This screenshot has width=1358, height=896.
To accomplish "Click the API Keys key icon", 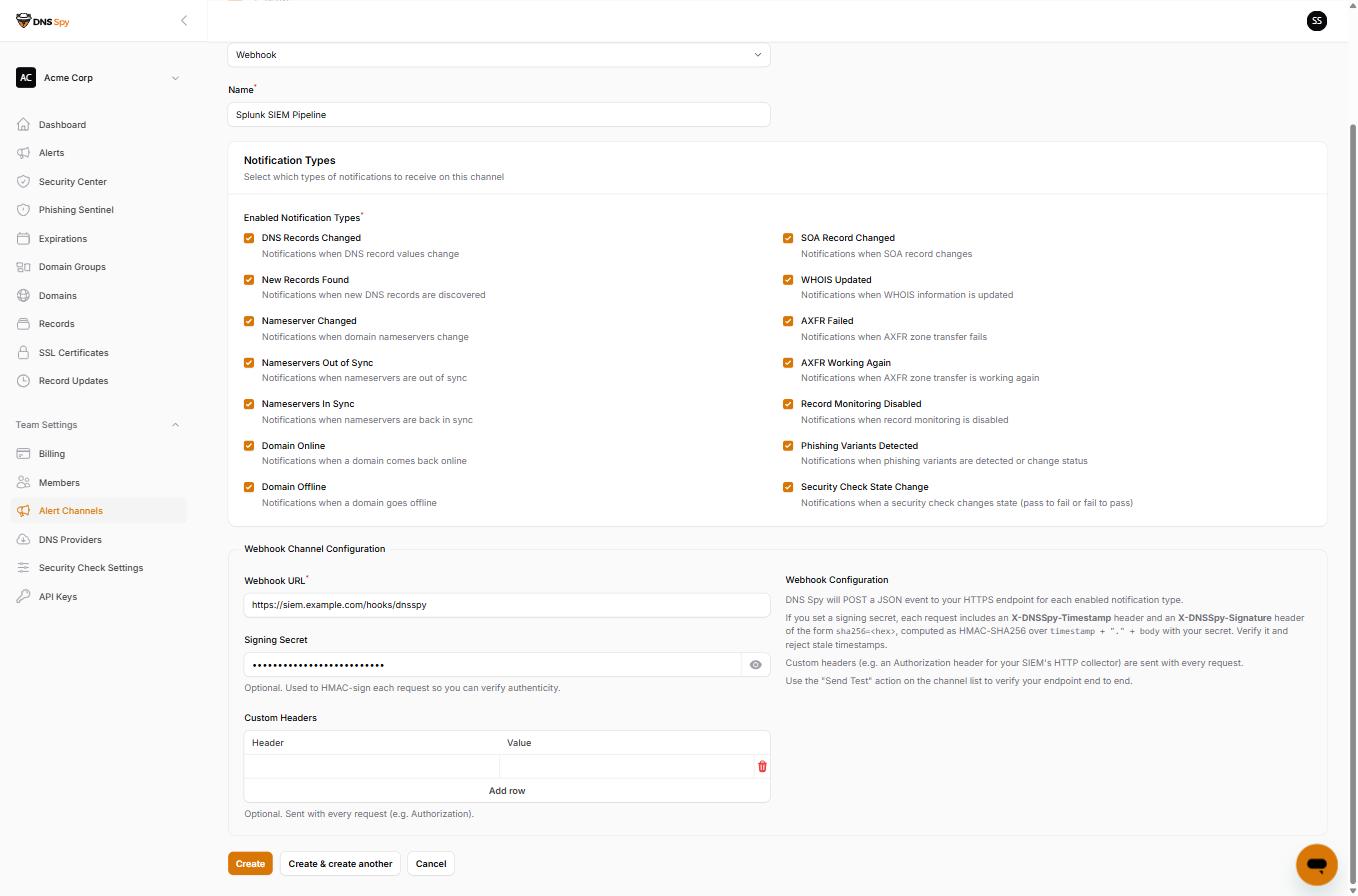I will pos(23,597).
